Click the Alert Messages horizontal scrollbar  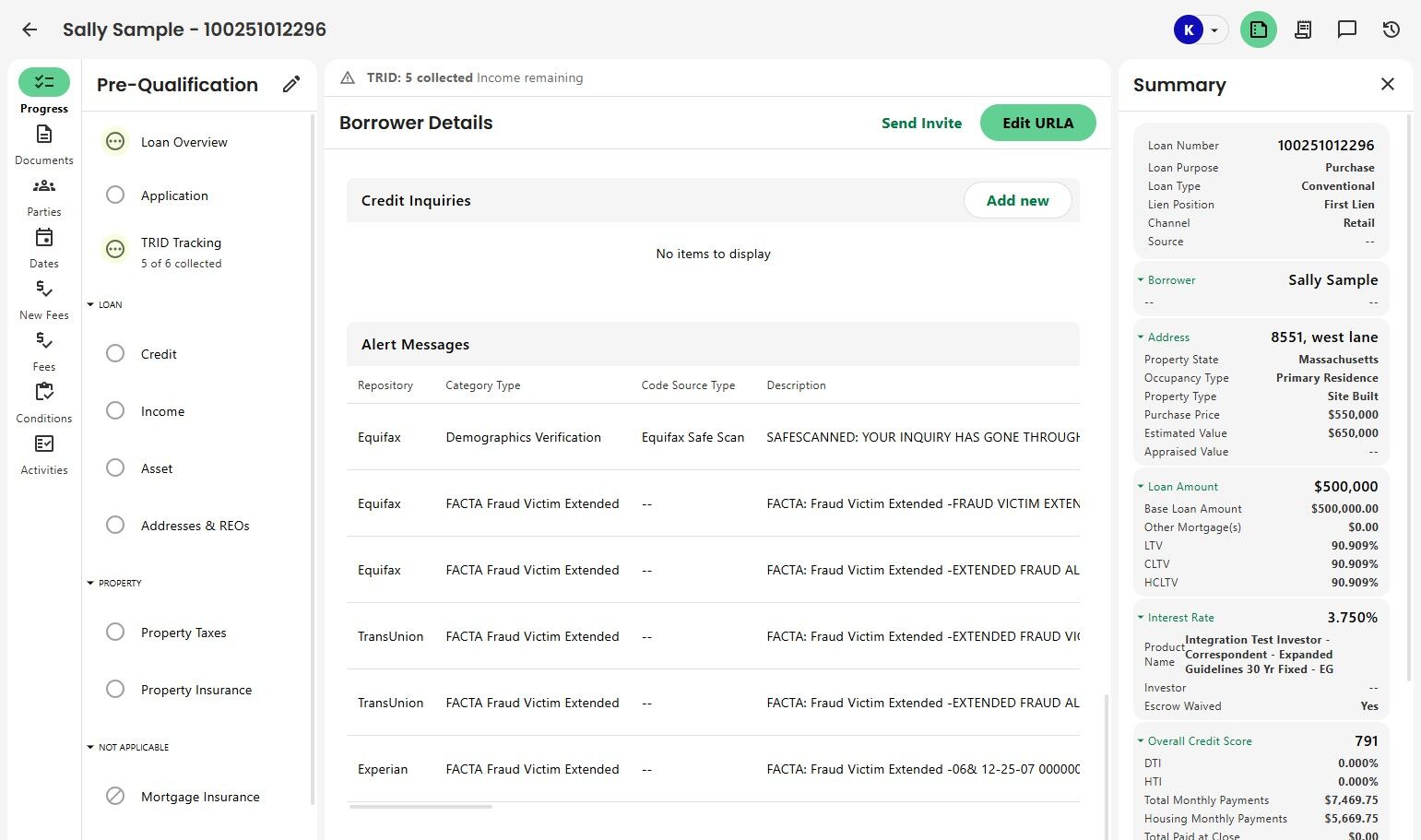pos(420,807)
